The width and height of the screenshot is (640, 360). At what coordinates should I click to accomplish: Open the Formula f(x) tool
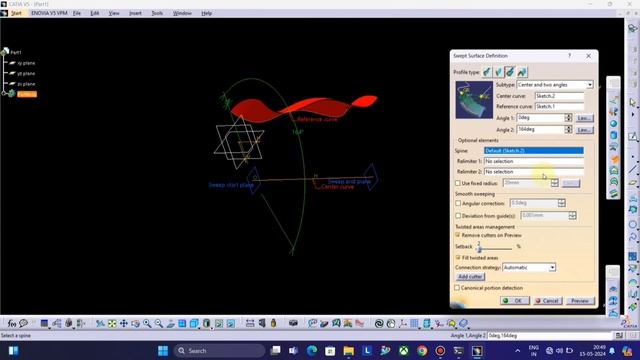[x=12, y=324]
